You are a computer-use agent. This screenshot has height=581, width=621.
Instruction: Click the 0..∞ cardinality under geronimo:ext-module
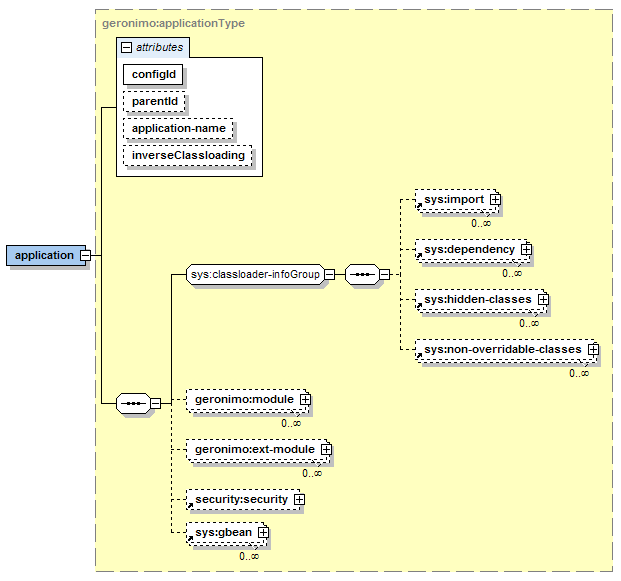click(x=312, y=473)
